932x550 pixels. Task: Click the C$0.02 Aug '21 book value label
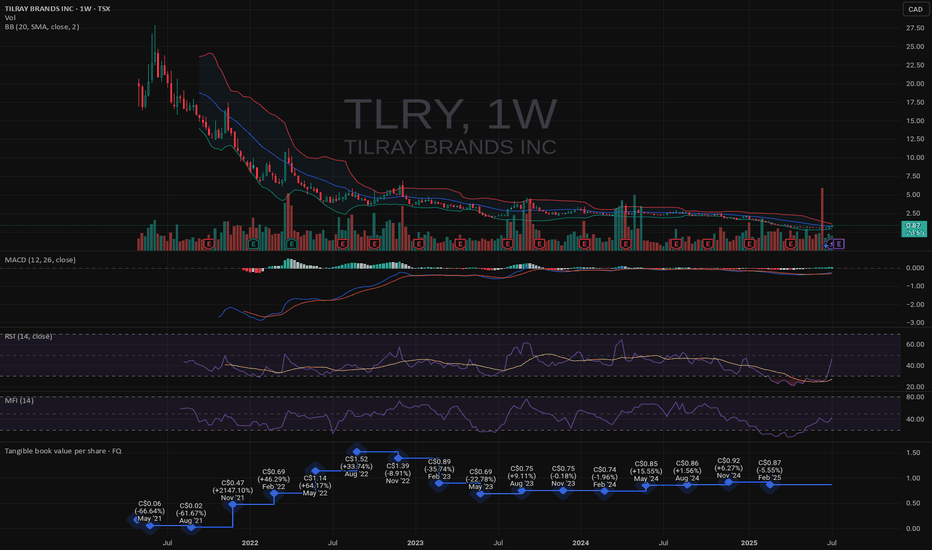tap(191, 513)
